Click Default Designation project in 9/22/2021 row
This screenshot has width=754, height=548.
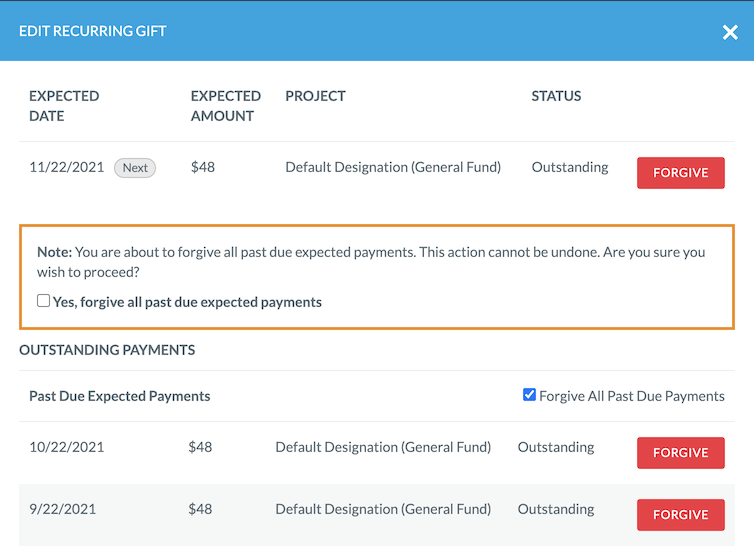pos(383,509)
